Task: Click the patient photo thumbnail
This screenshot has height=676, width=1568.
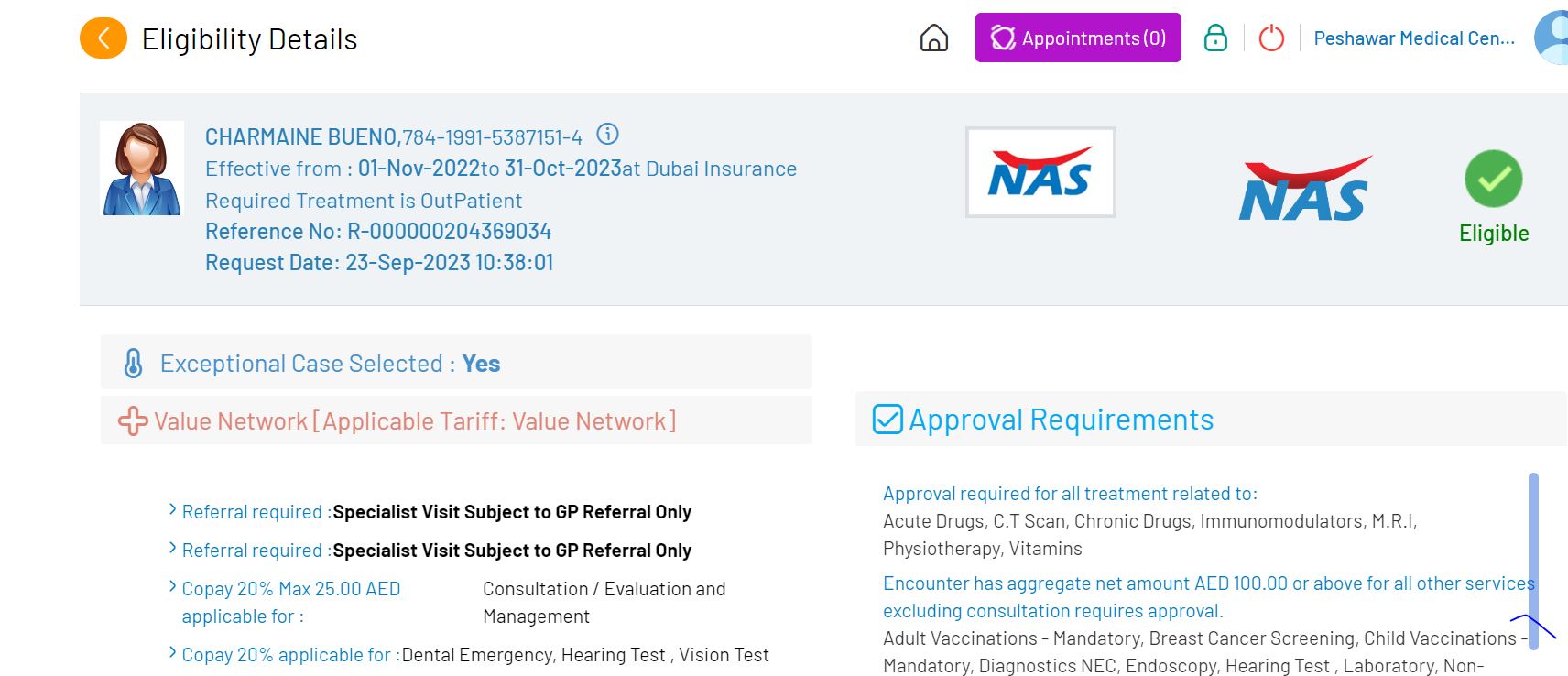Action: coord(142,169)
